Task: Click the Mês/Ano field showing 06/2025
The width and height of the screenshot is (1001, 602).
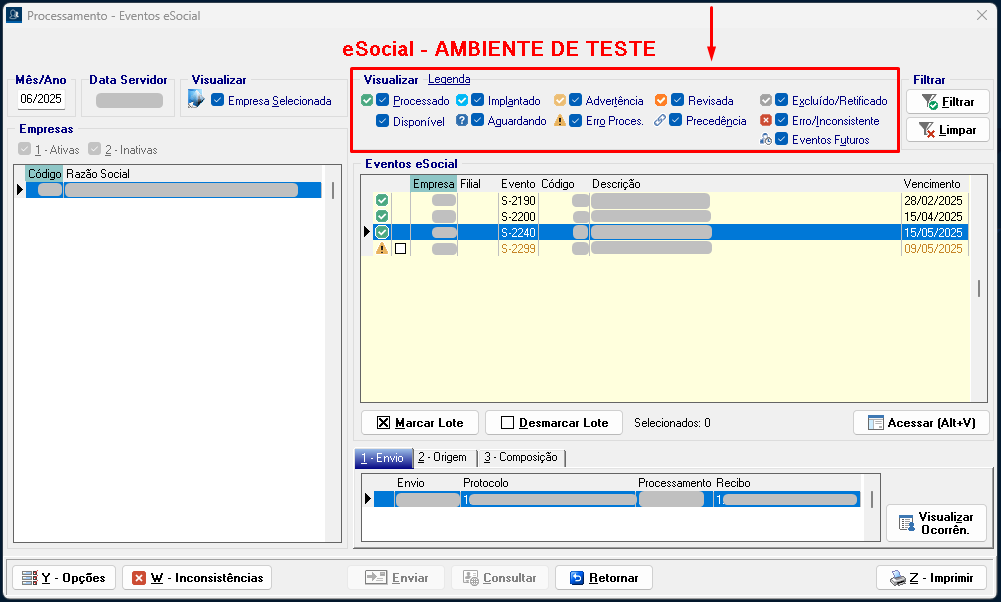Action: pyautogui.click(x=41, y=99)
